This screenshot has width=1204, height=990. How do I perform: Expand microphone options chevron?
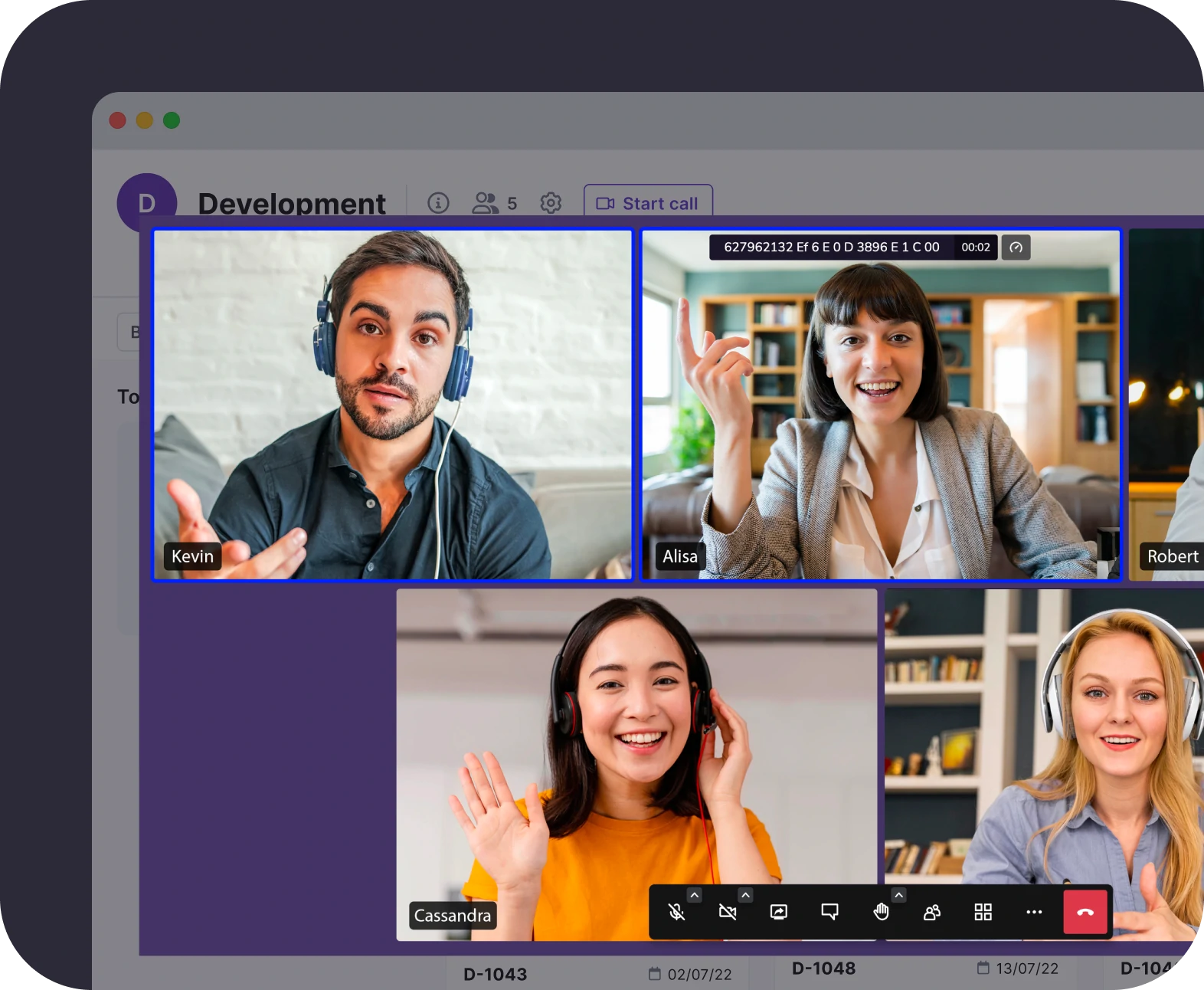694,895
